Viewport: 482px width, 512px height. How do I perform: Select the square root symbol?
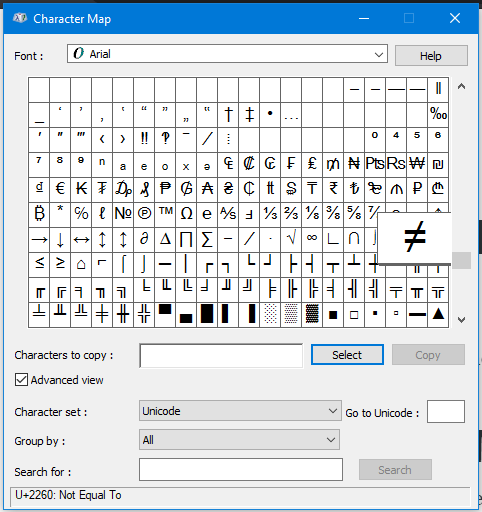[291, 240]
